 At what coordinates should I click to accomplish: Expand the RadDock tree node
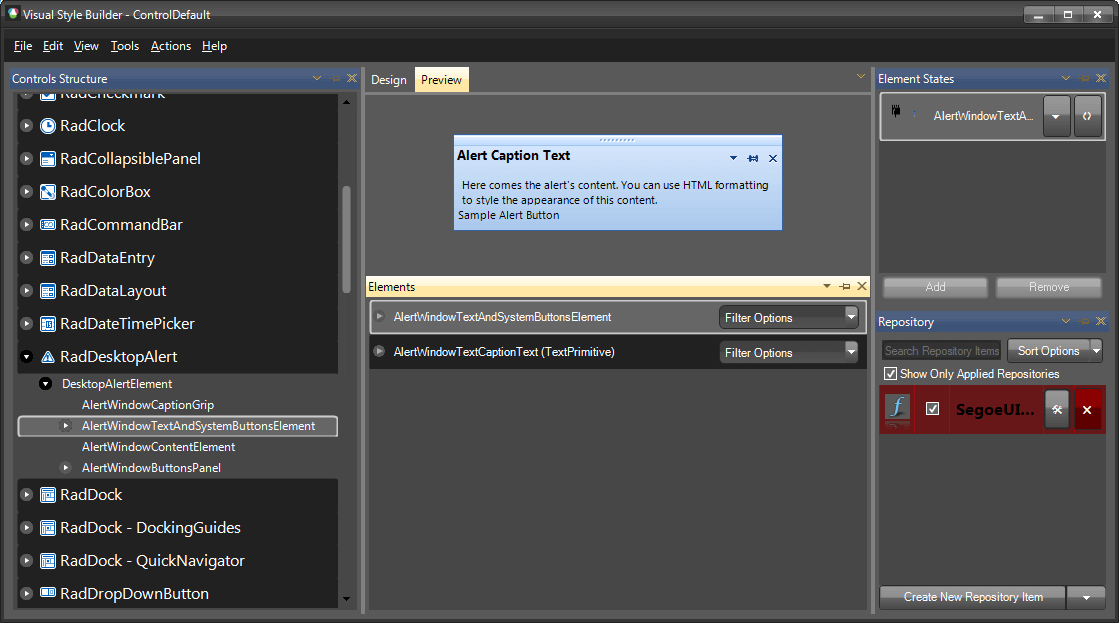[25, 494]
